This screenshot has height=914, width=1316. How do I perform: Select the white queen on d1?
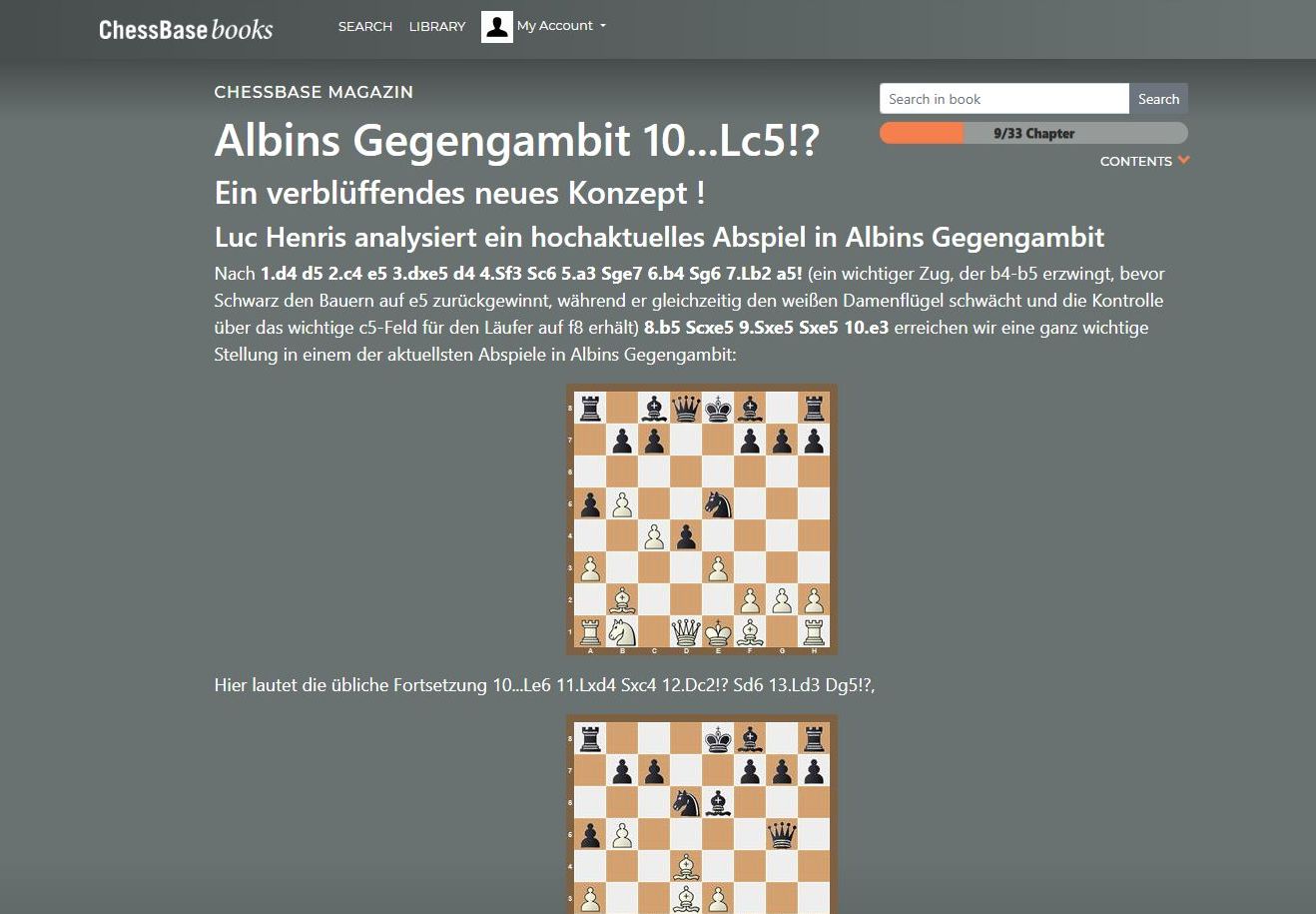point(686,632)
